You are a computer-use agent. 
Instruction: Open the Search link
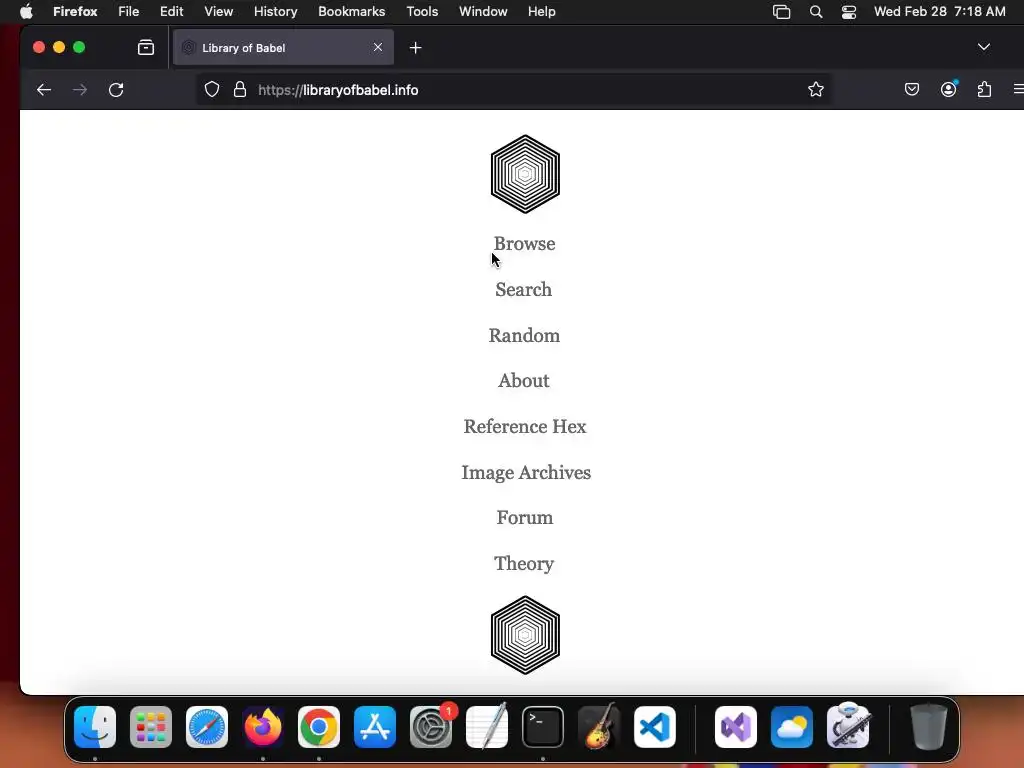(523, 289)
